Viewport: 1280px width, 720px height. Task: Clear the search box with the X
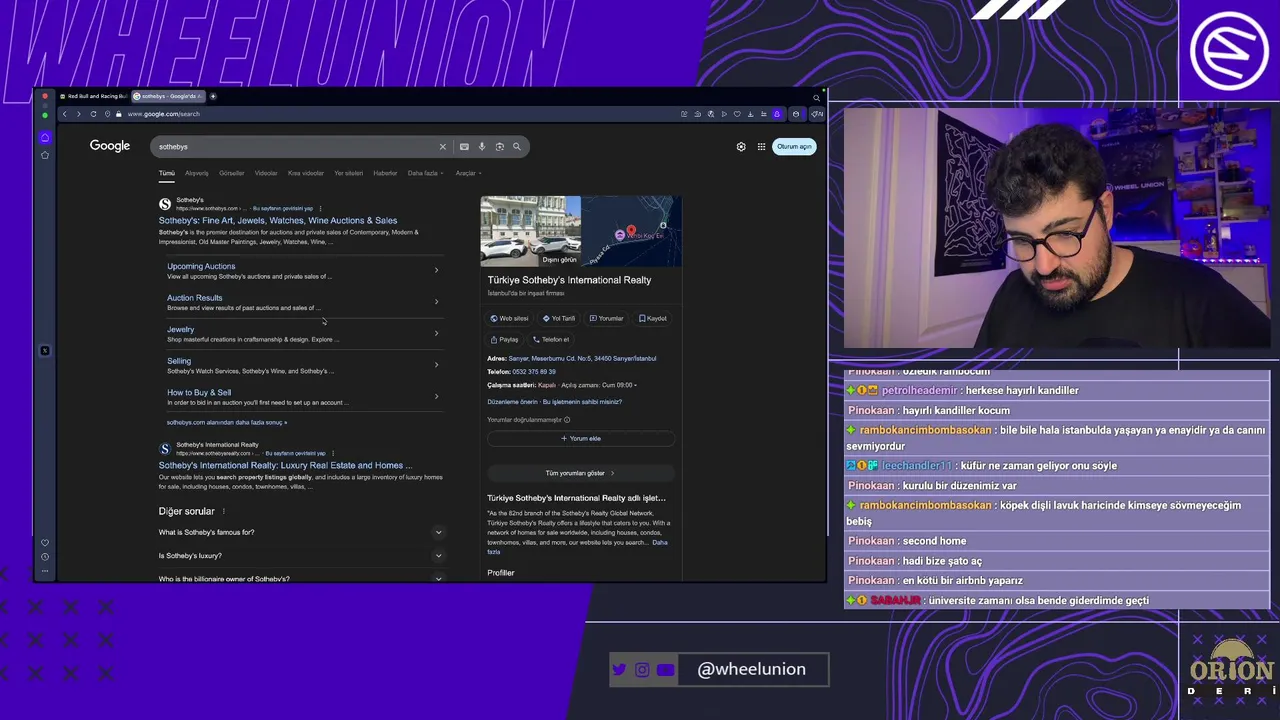443,147
